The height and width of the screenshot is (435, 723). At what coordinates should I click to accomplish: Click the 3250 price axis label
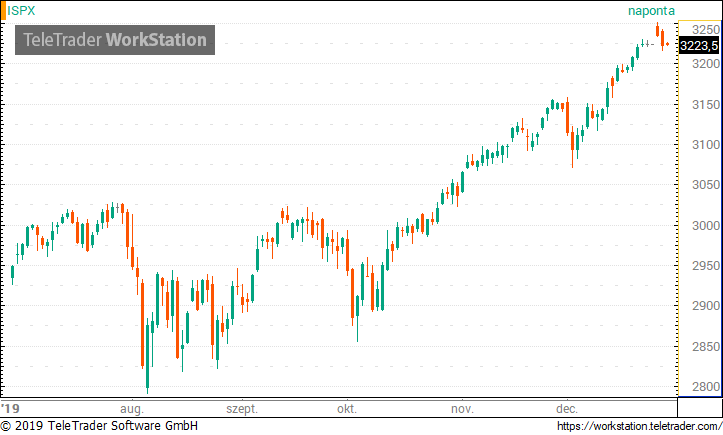(x=705, y=30)
